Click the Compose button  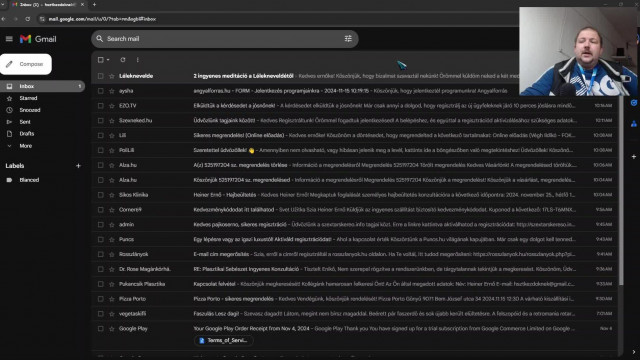click(x=26, y=64)
